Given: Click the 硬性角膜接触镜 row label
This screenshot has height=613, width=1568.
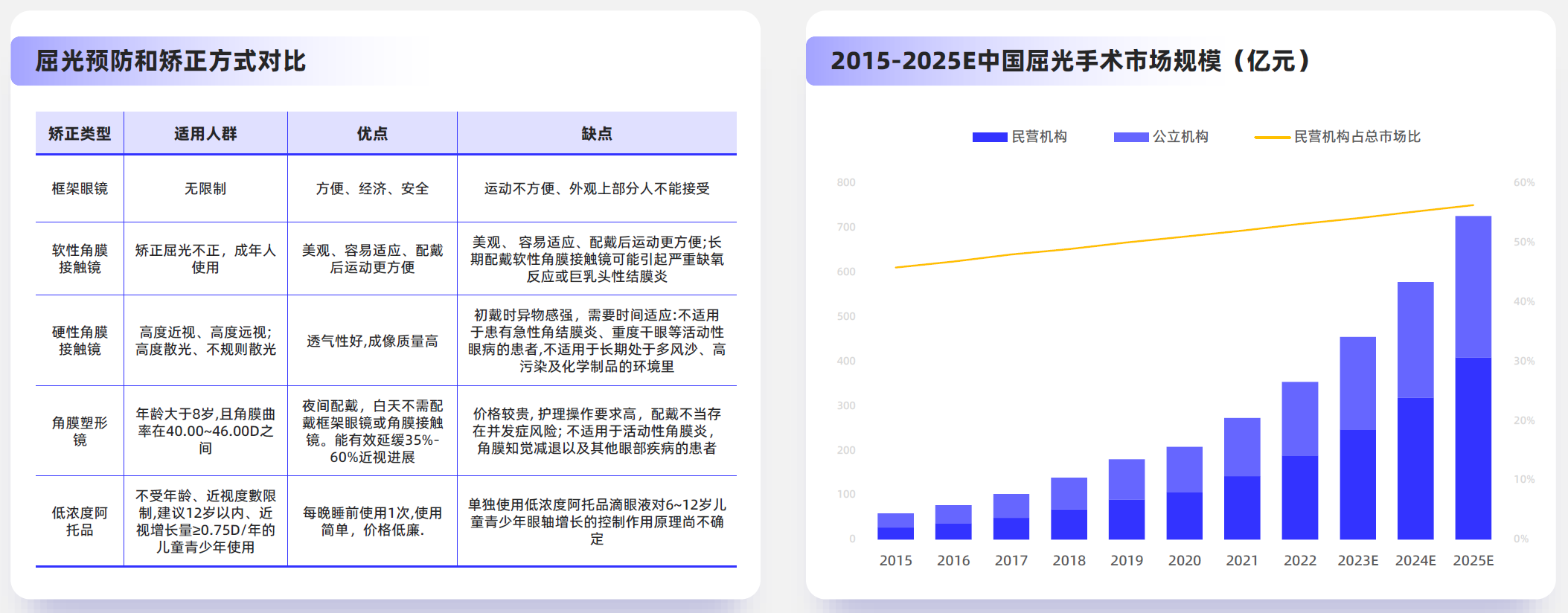Looking at the screenshot, I should pos(80,341).
